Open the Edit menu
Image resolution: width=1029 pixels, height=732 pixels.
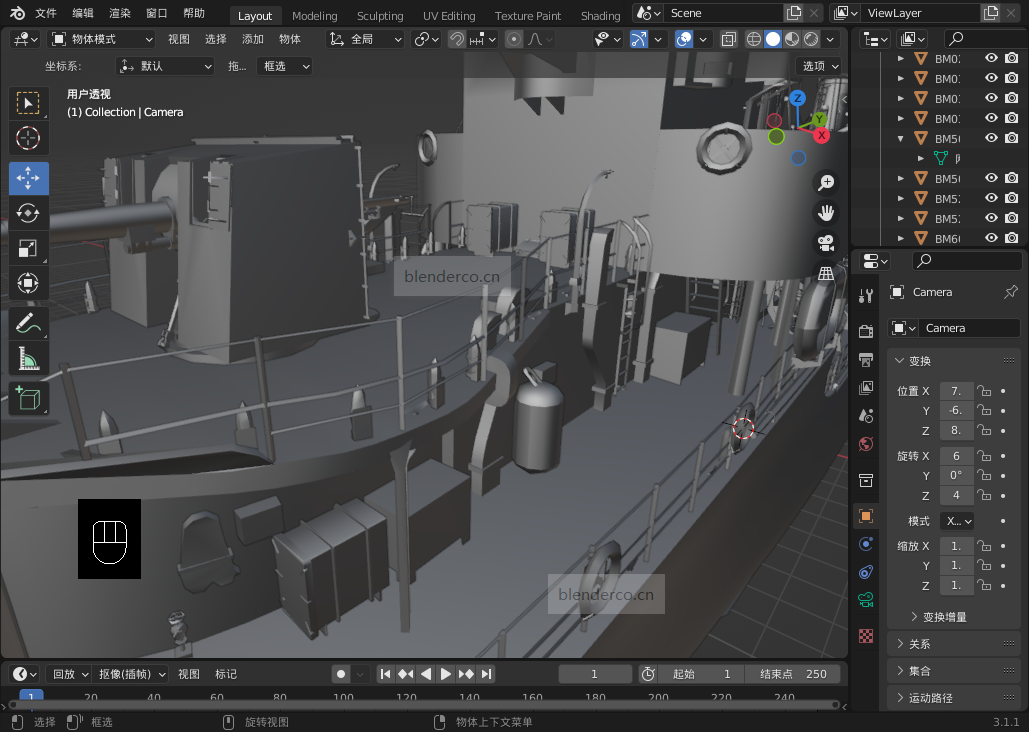point(83,13)
